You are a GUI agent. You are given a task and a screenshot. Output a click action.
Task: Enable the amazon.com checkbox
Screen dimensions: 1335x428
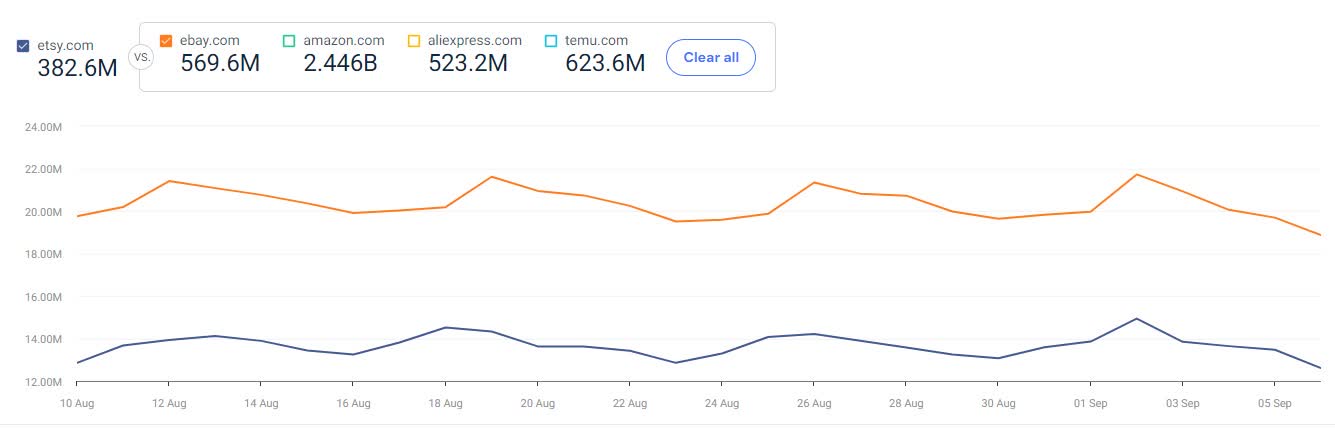click(x=289, y=41)
